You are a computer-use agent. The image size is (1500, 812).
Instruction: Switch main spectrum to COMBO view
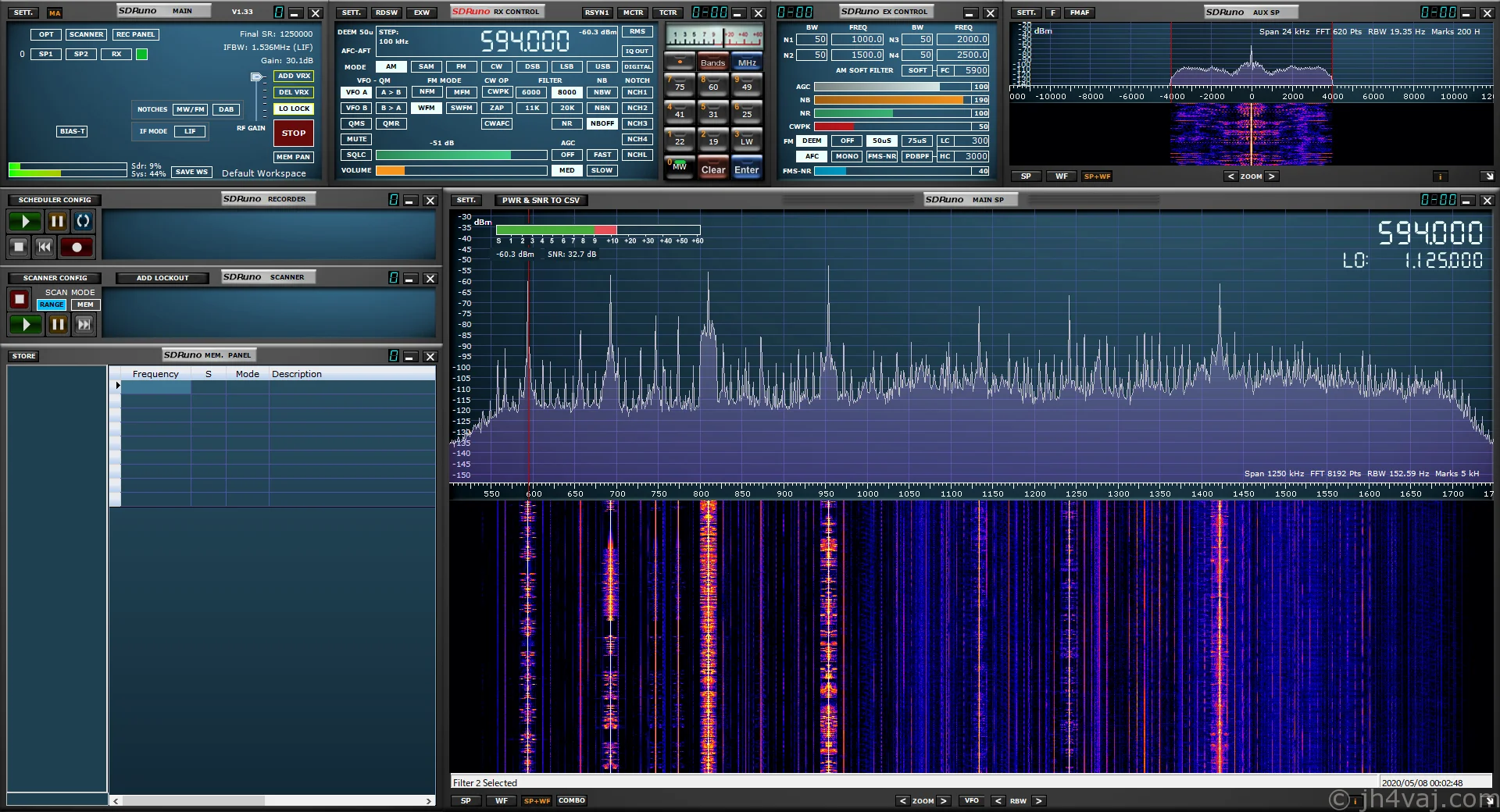571,801
